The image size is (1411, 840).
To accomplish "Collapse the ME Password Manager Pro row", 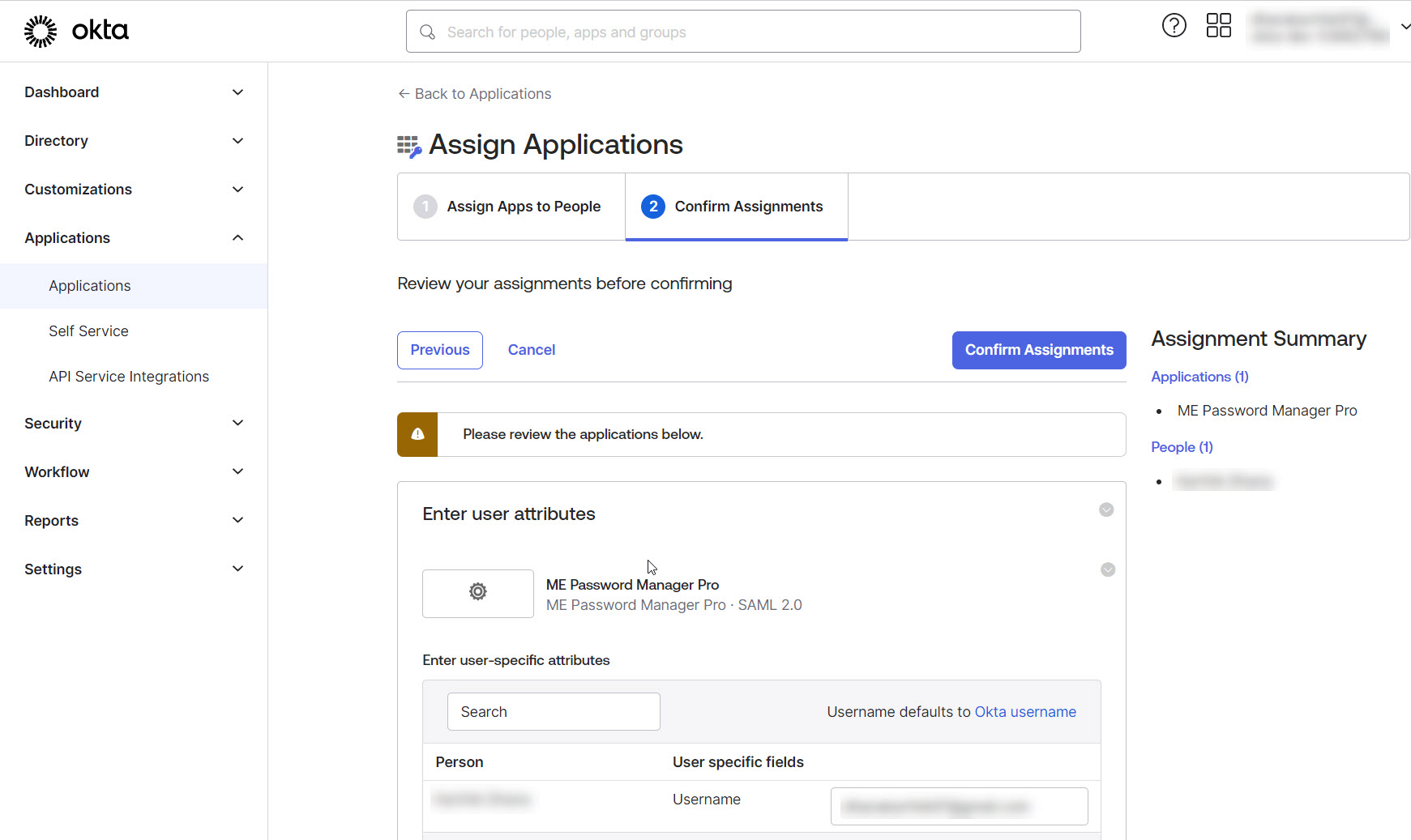I will pos(1108,570).
